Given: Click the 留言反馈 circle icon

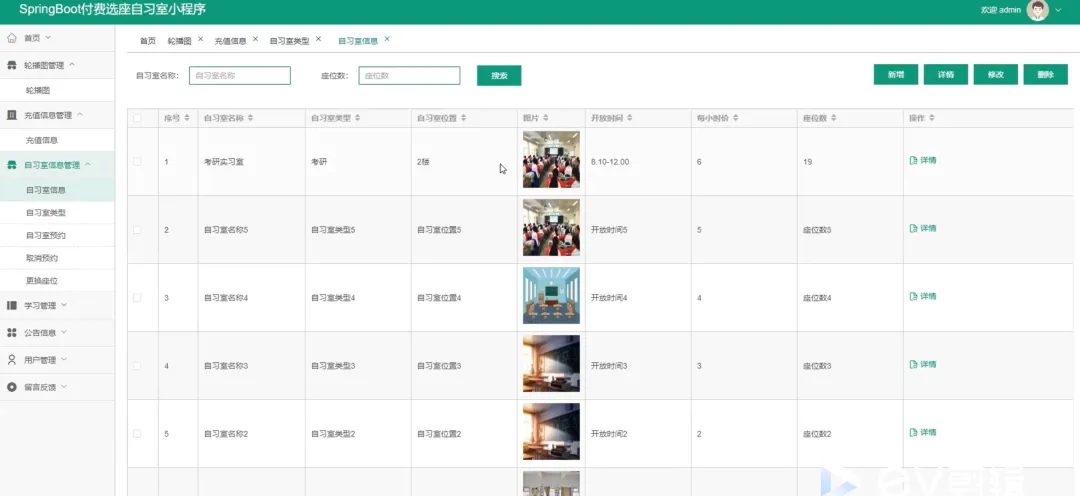Looking at the screenshot, I should 12,387.
